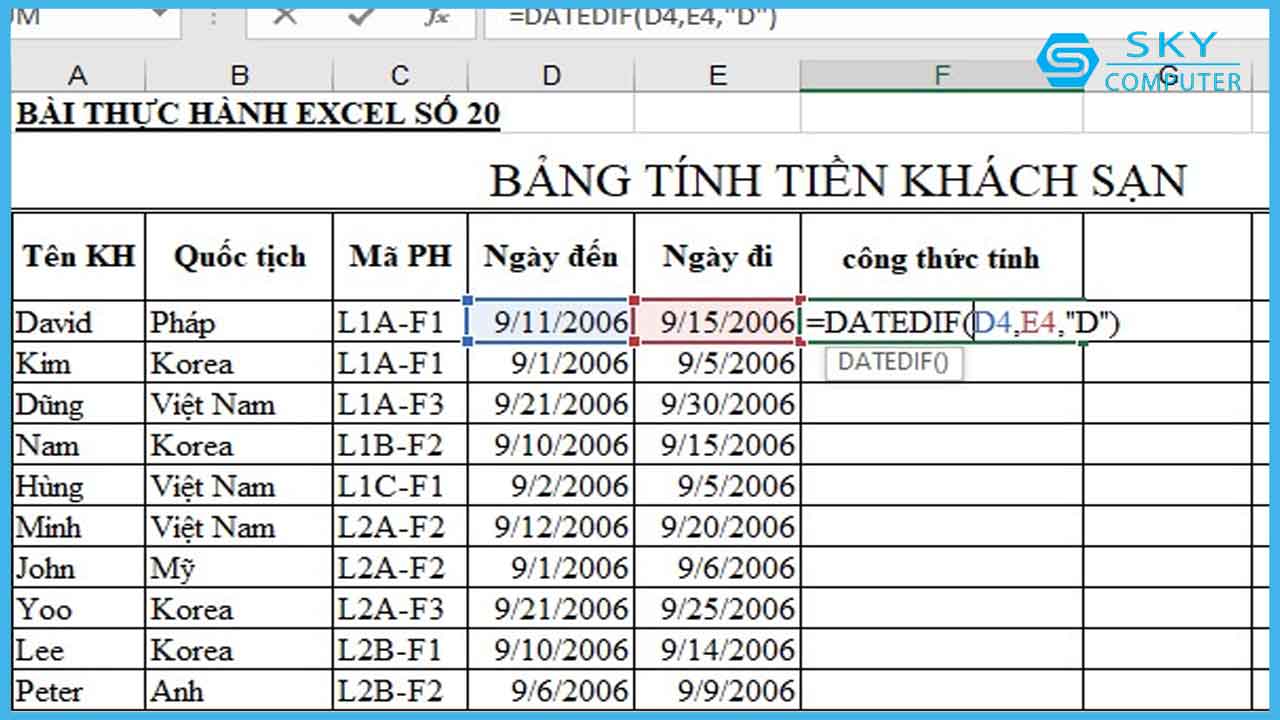Select the cell containing 9/30/2006
1280x720 pixels.
click(717, 404)
